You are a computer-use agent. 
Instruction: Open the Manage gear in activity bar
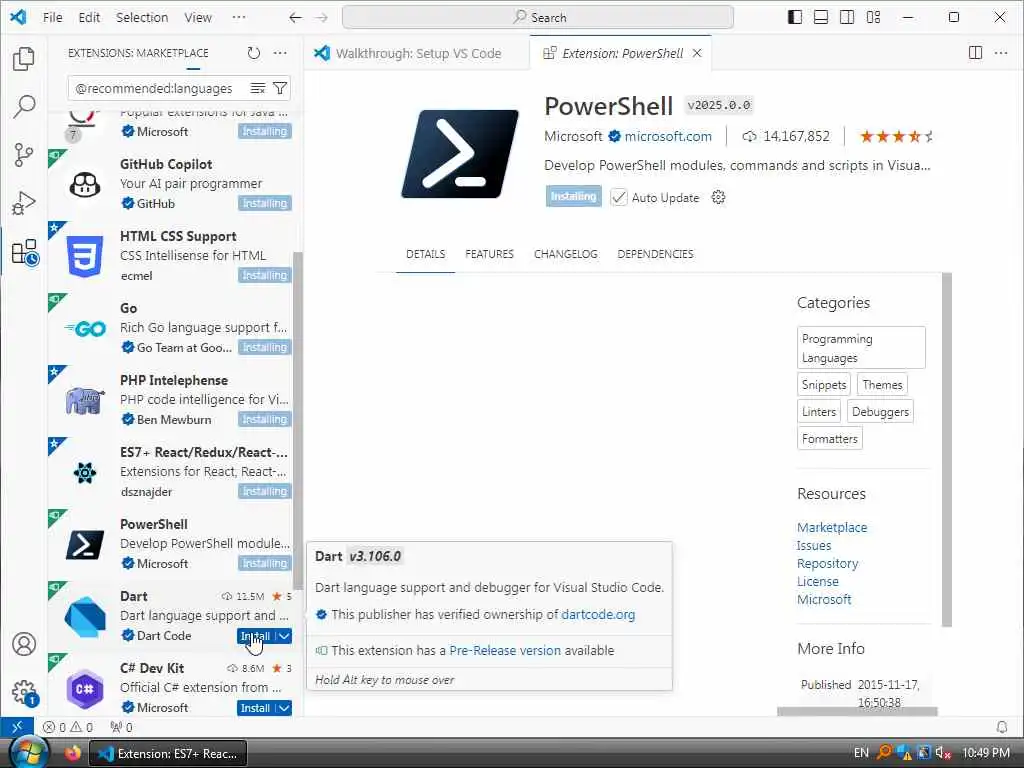24,693
